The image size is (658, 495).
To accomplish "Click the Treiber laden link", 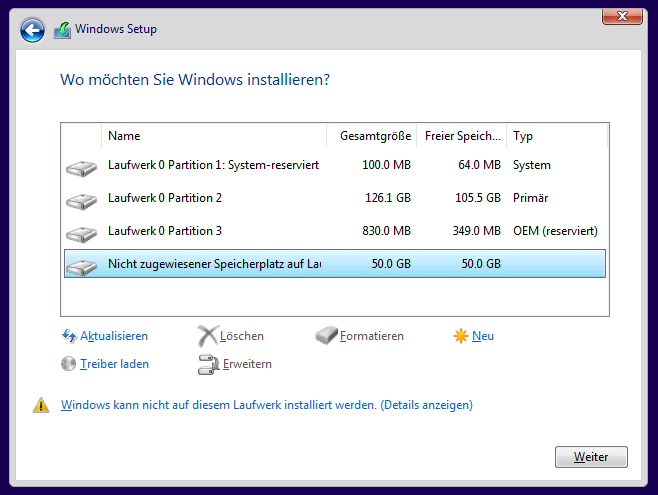I will pos(114,364).
